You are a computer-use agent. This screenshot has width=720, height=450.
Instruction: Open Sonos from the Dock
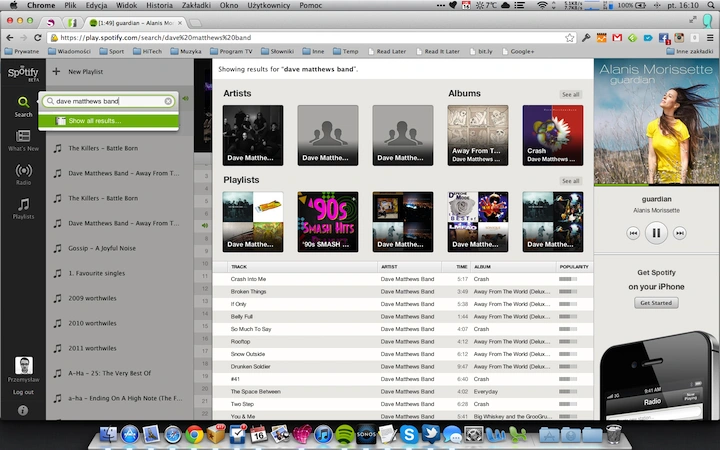pyautogui.click(x=366, y=434)
